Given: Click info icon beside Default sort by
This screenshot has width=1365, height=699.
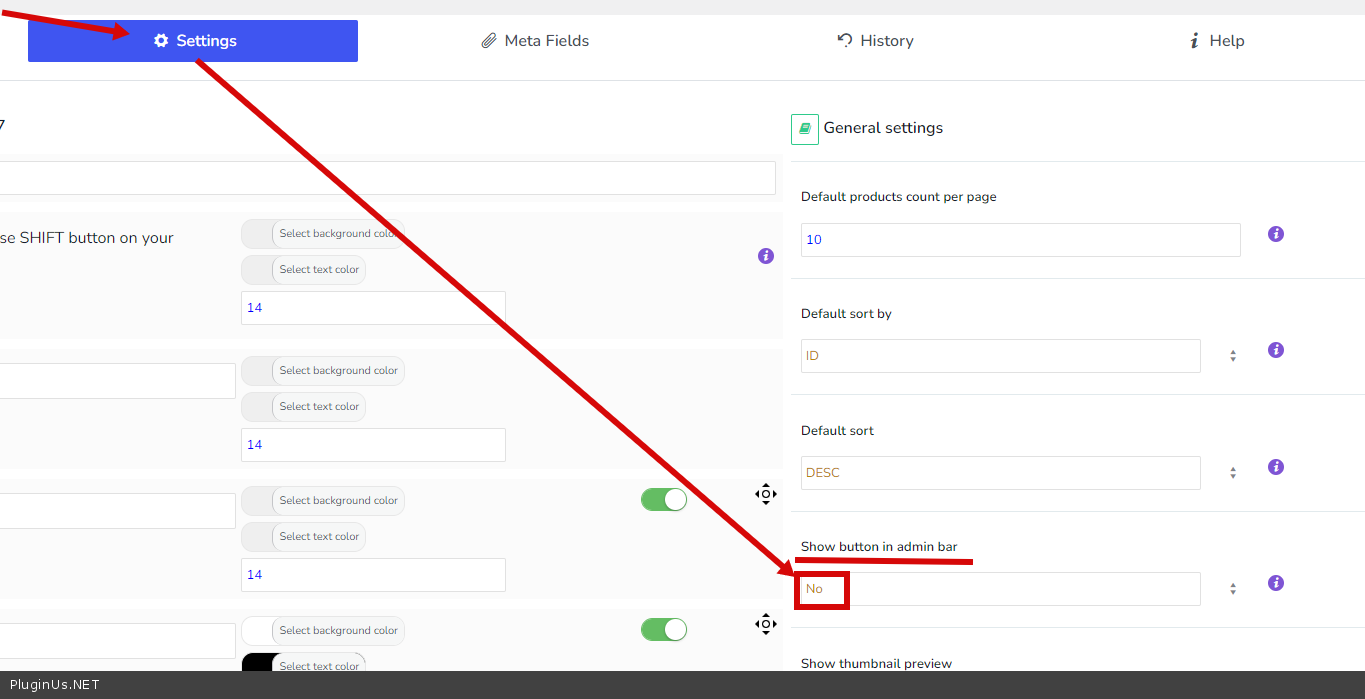Looking at the screenshot, I should pyautogui.click(x=1276, y=350).
